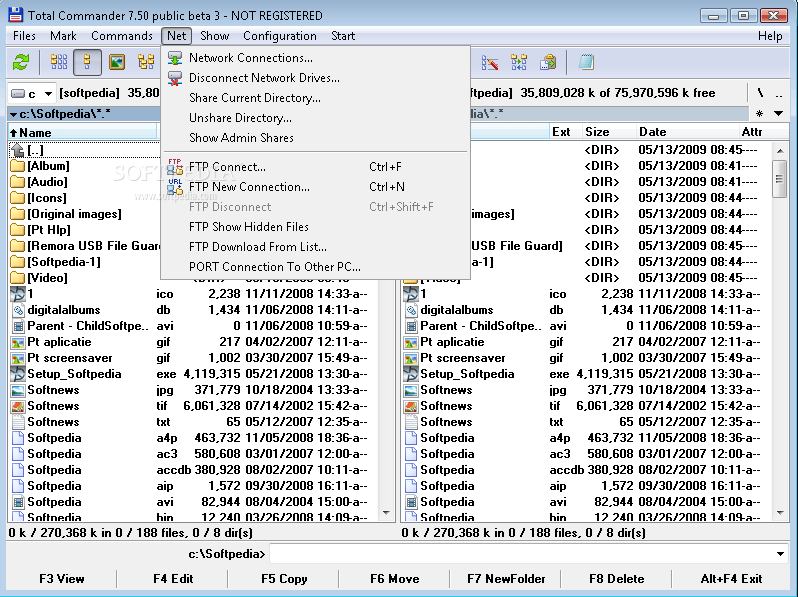Select PORT Connection To Other PC entry
The height and width of the screenshot is (597, 798).
coord(315,267)
